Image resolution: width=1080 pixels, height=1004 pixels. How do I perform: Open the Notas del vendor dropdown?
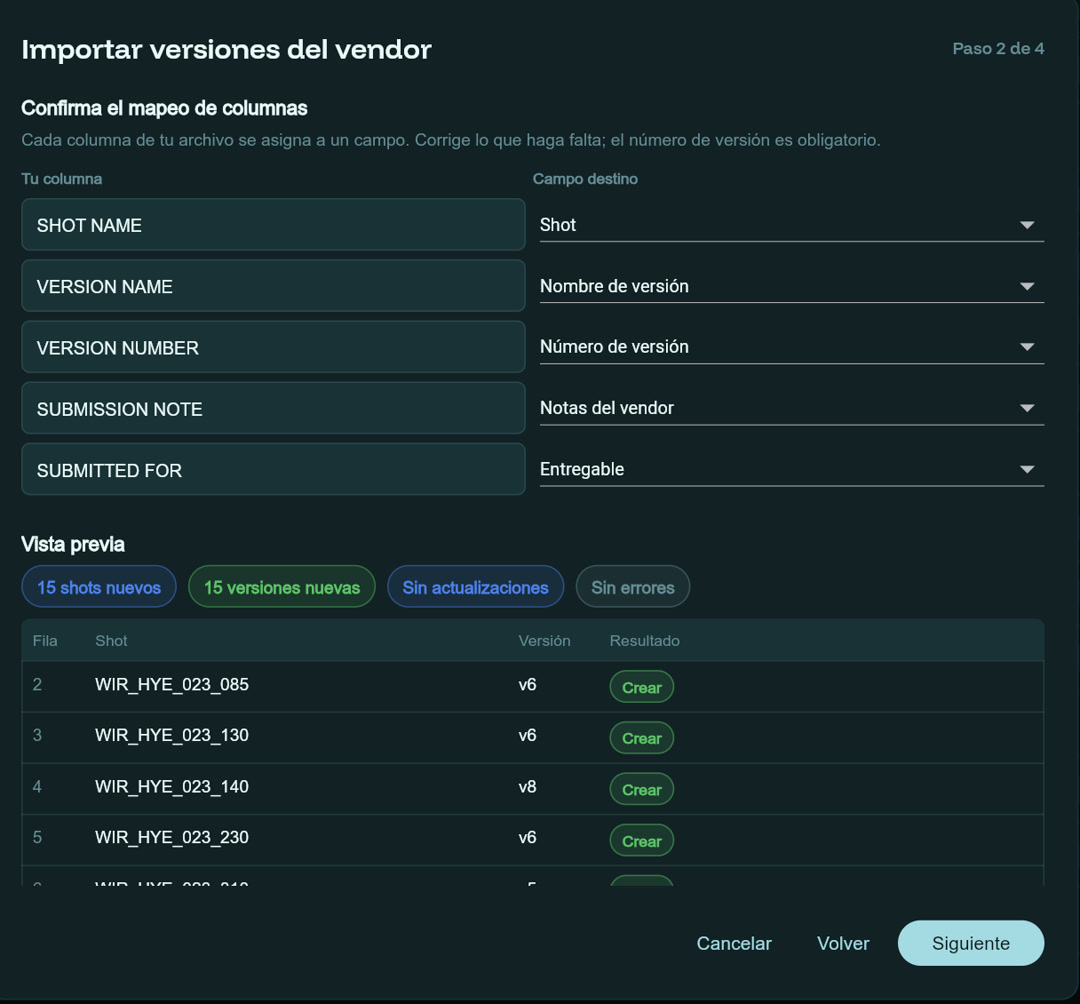click(791, 408)
